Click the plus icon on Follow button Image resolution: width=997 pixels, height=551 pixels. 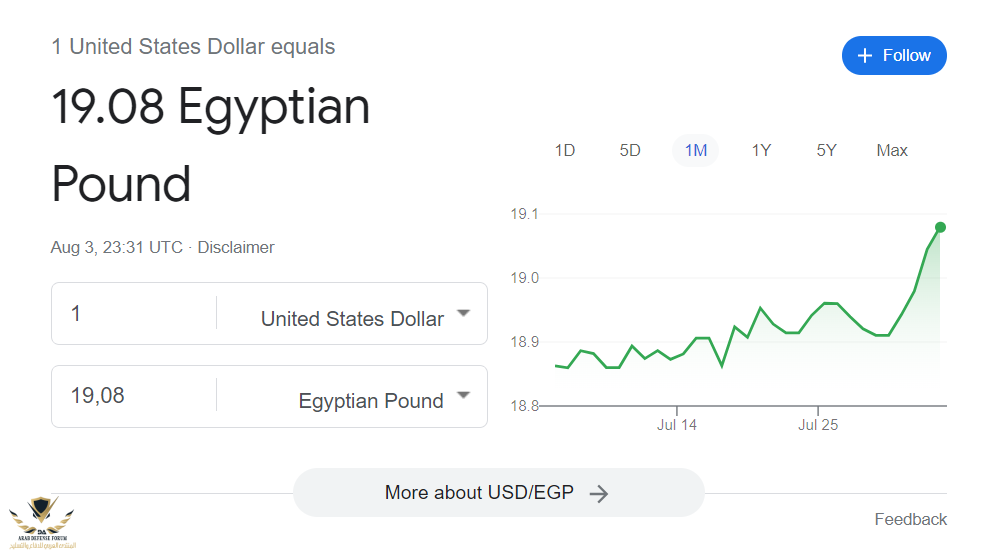click(866, 56)
